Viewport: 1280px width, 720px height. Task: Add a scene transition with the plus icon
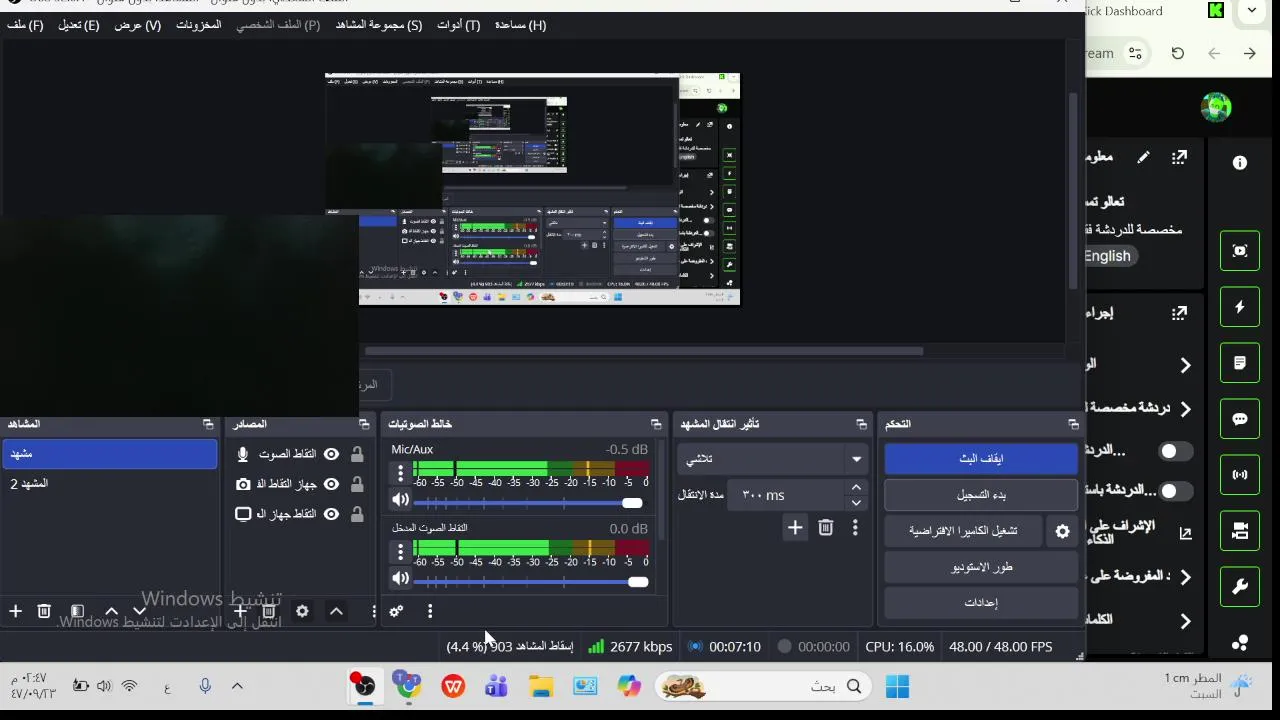click(x=795, y=527)
